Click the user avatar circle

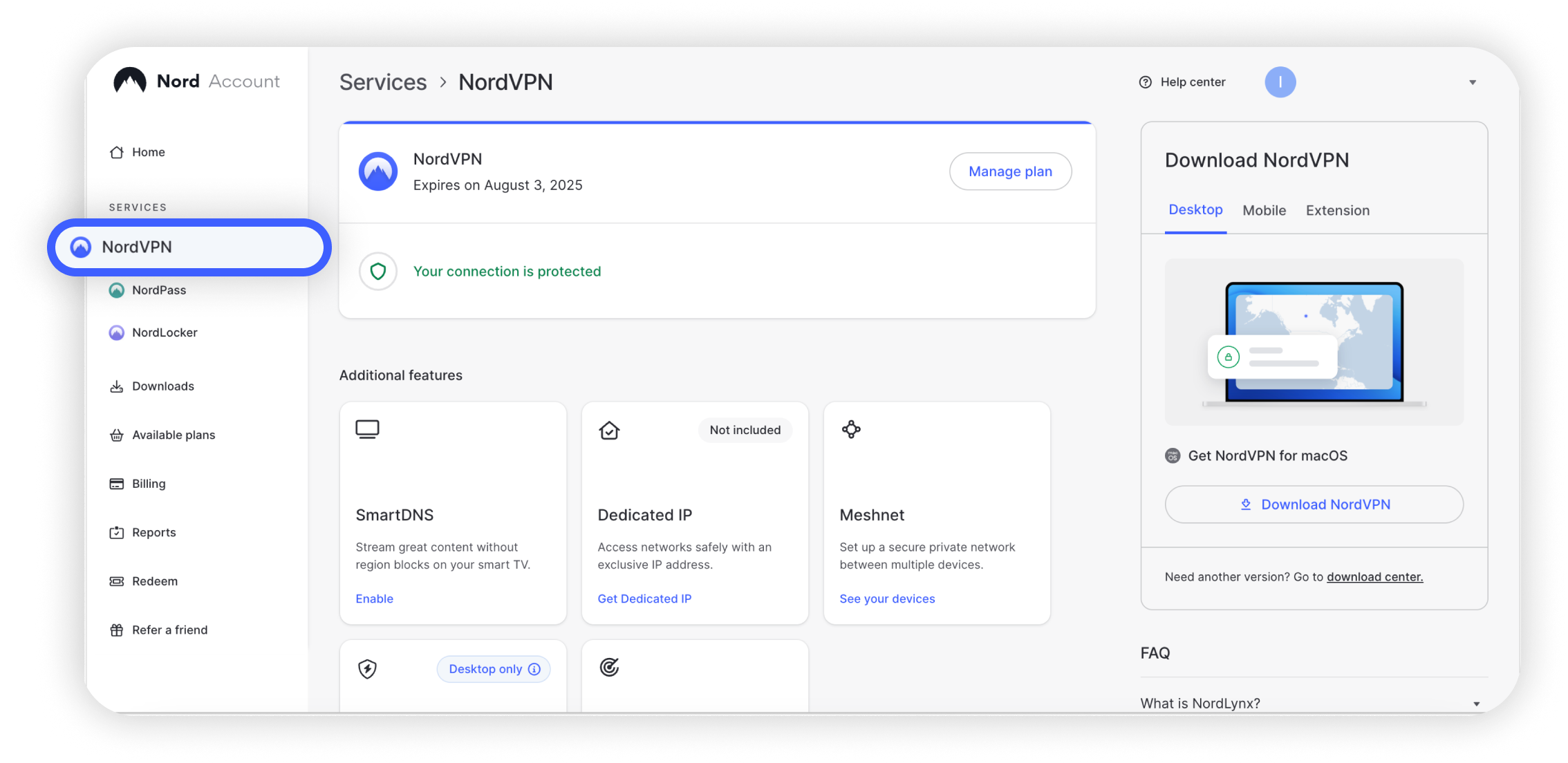[1280, 82]
